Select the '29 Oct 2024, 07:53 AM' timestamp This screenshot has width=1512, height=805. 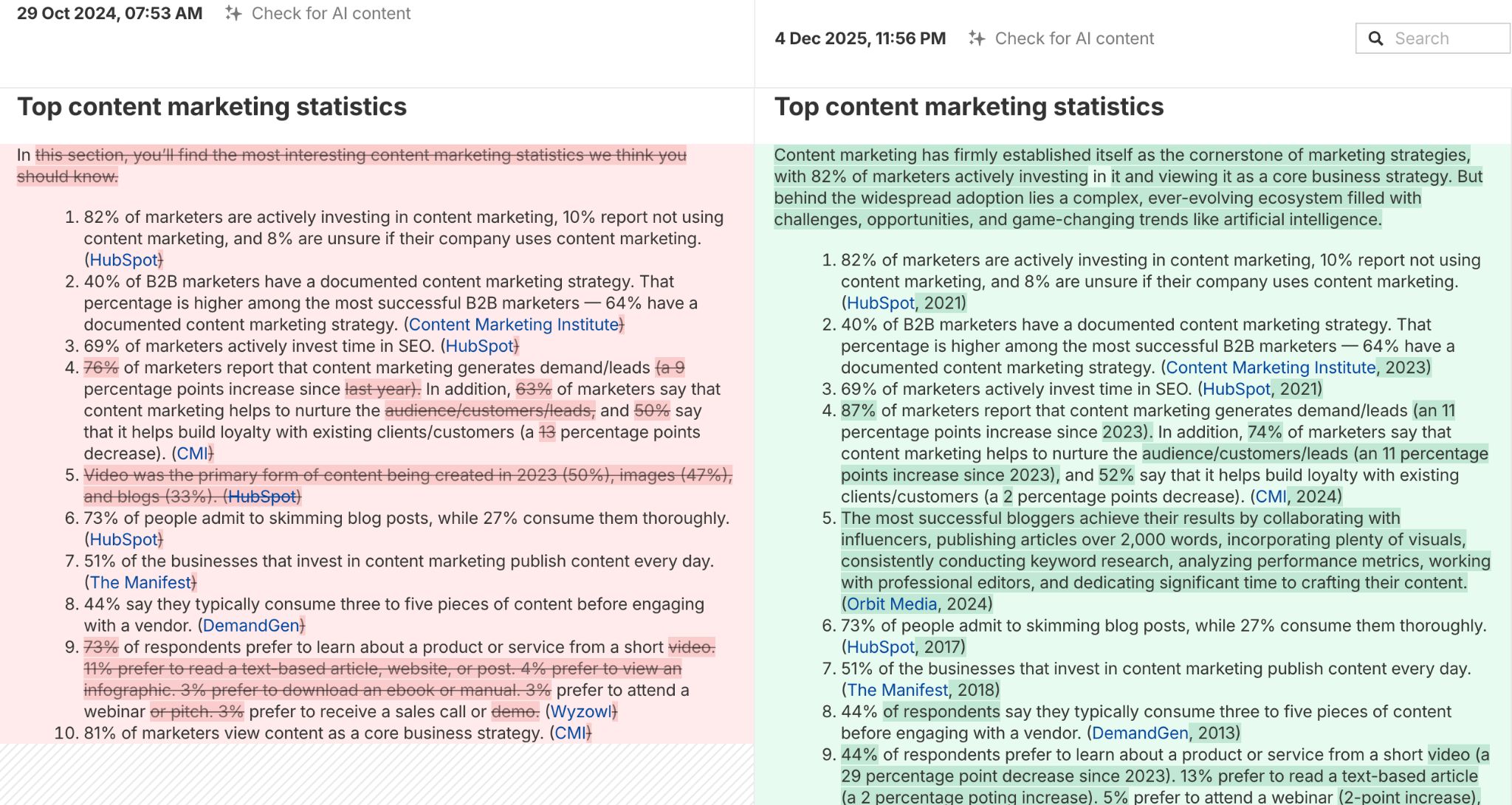click(x=109, y=13)
